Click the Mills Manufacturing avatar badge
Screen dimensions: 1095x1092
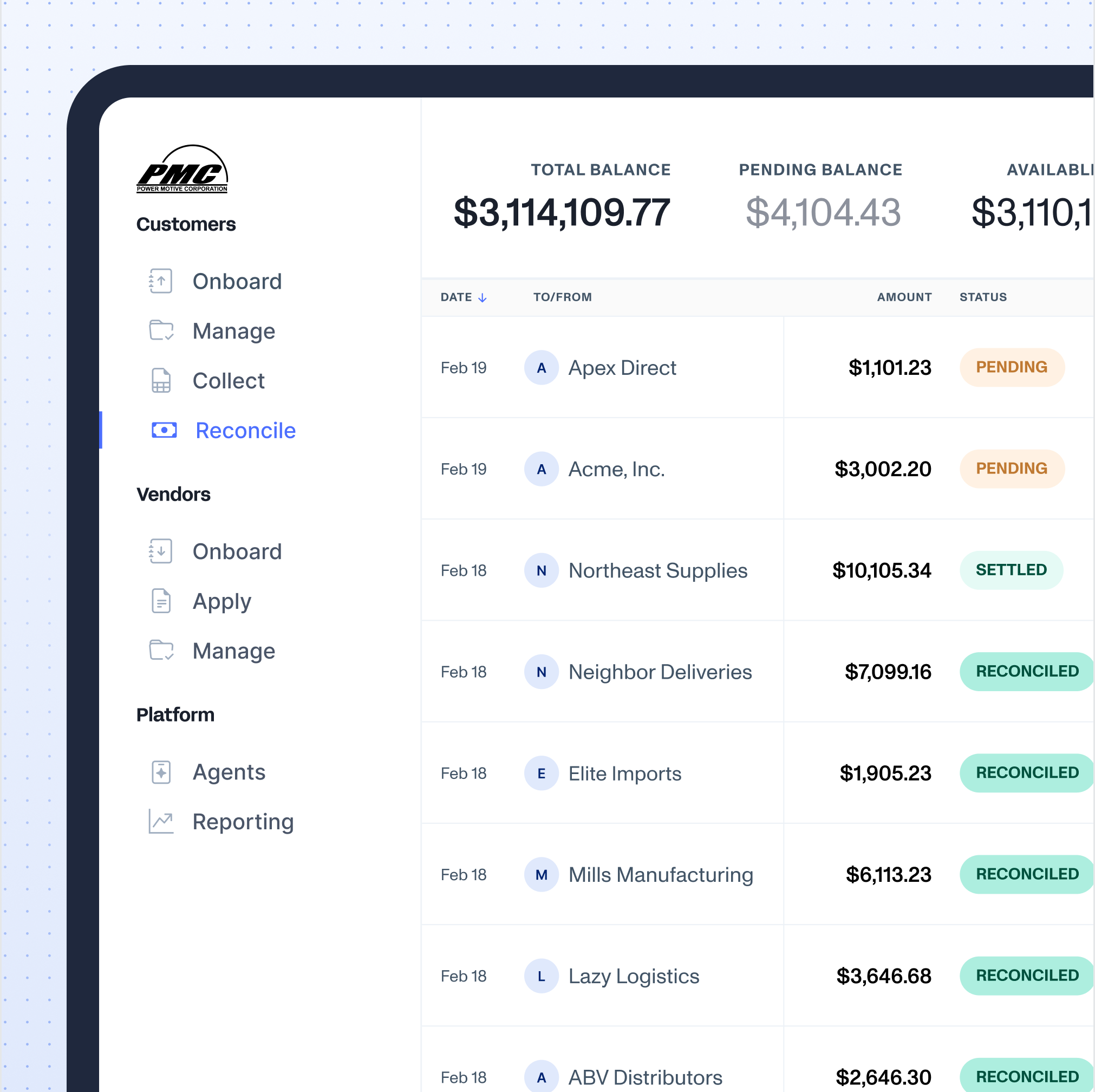click(541, 875)
